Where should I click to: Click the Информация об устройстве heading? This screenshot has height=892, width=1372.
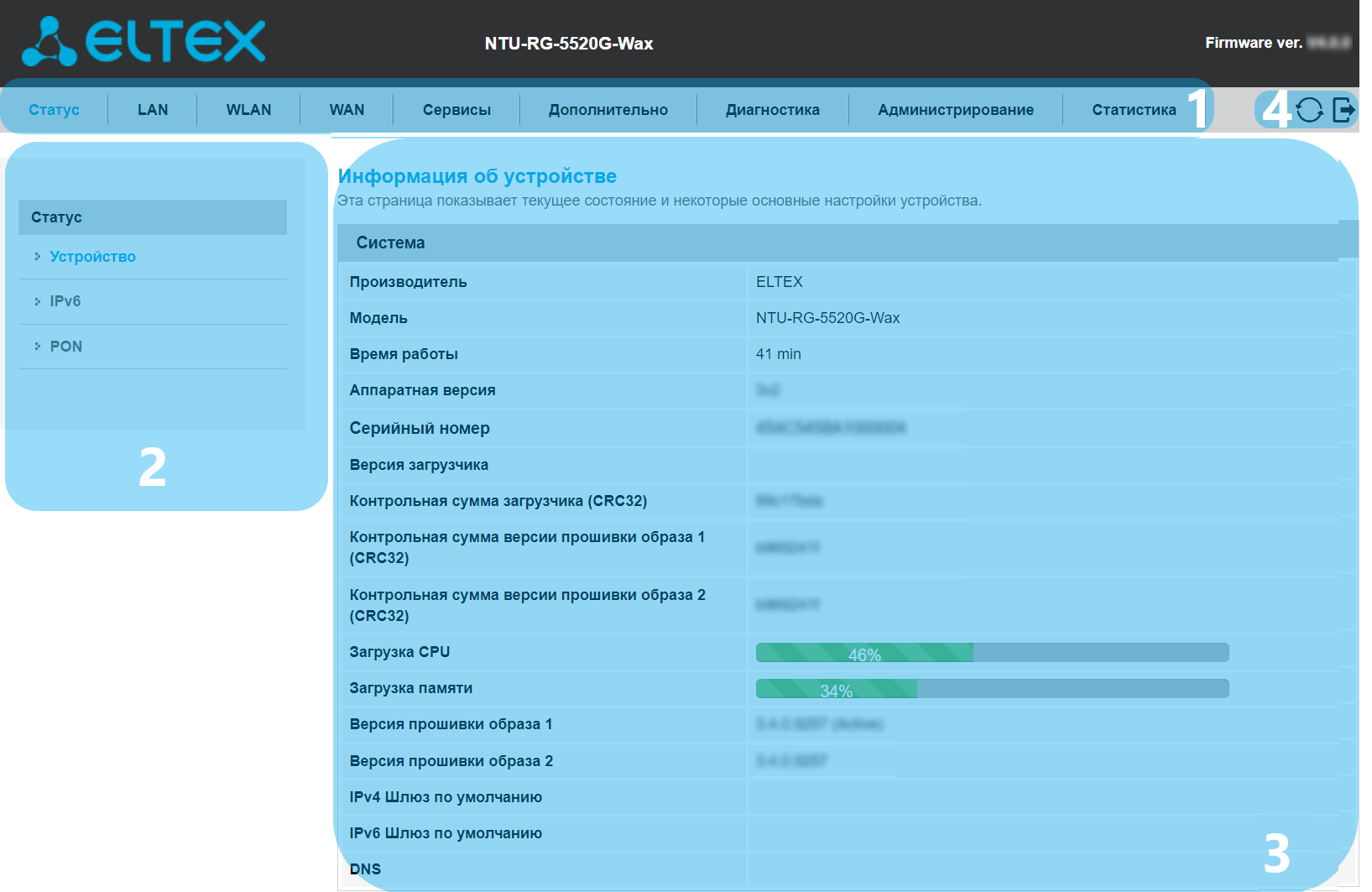(477, 176)
